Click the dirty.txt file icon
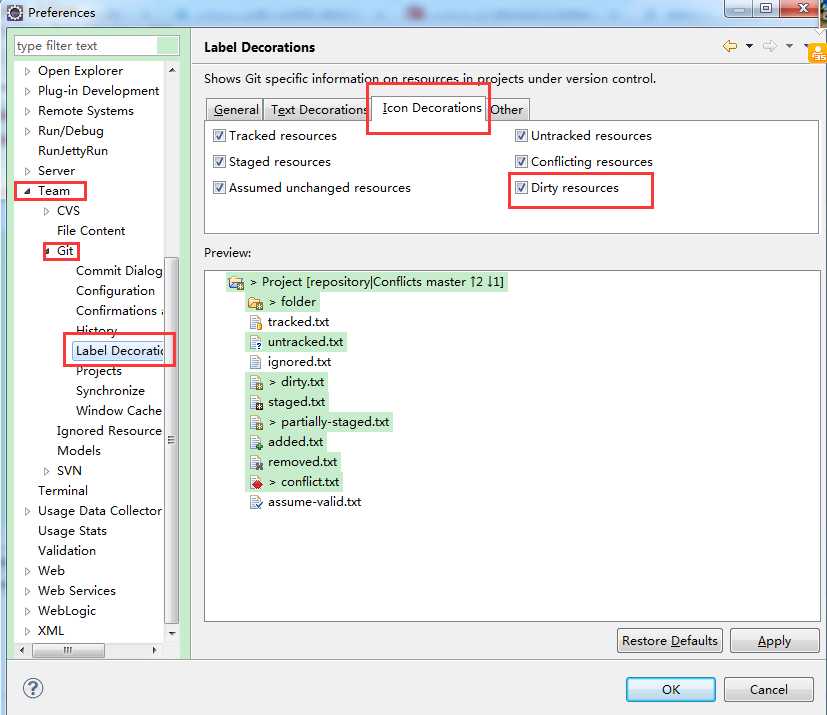 256,382
